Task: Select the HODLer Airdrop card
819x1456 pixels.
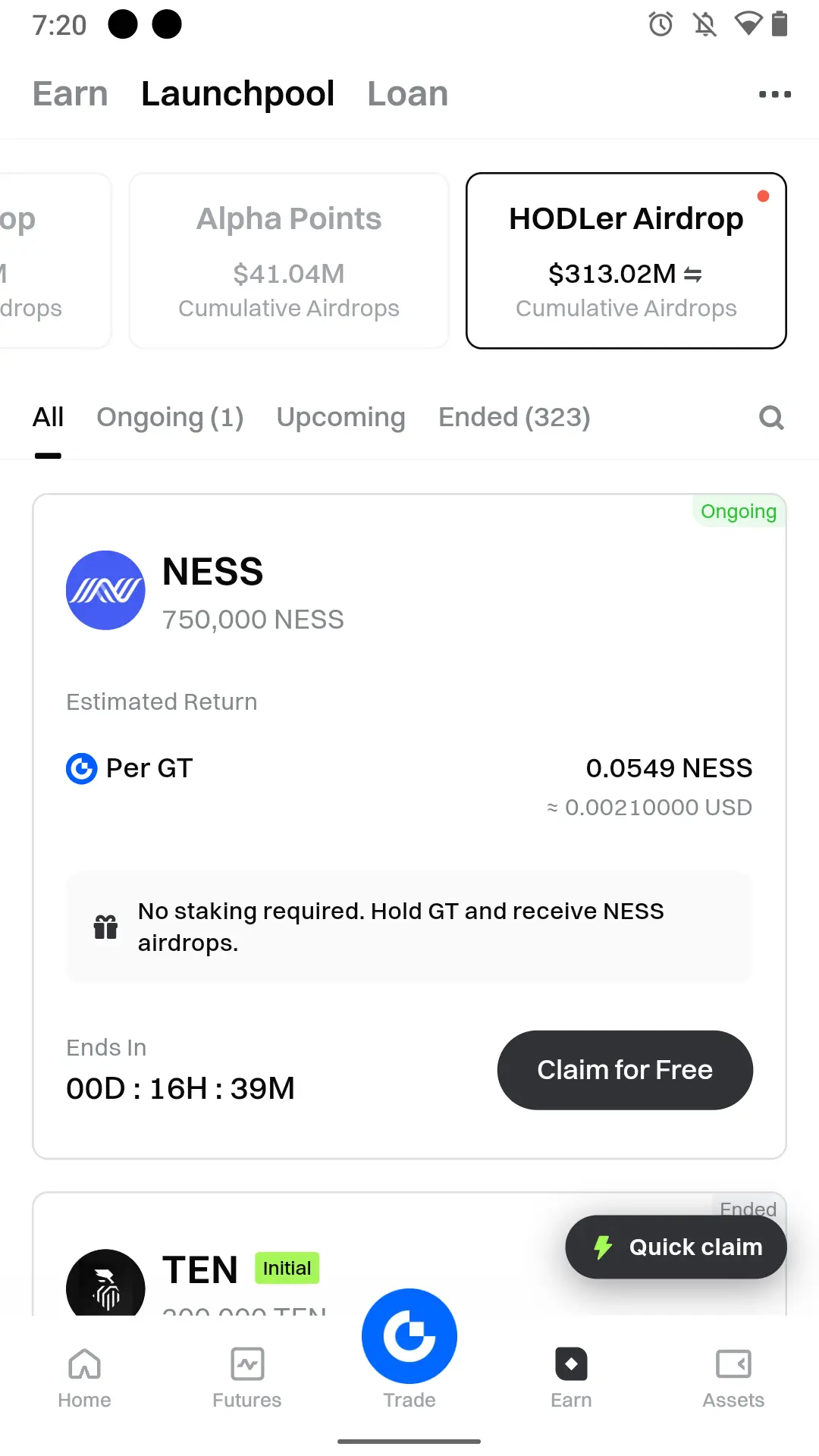Action: pyautogui.click(x=626, y=261)
